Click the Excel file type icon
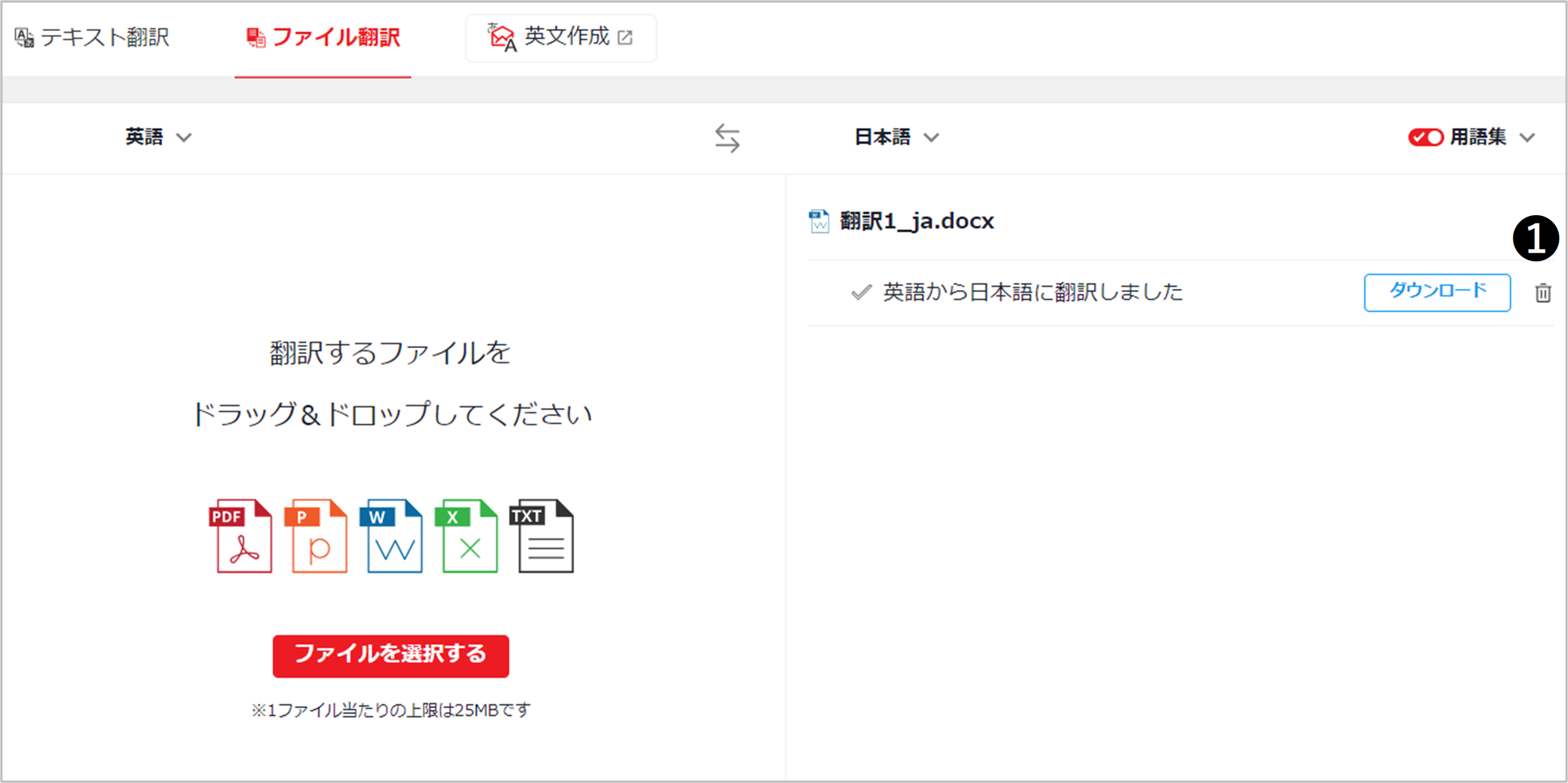This screenshot has height=783, width=1568. [466, 536]
